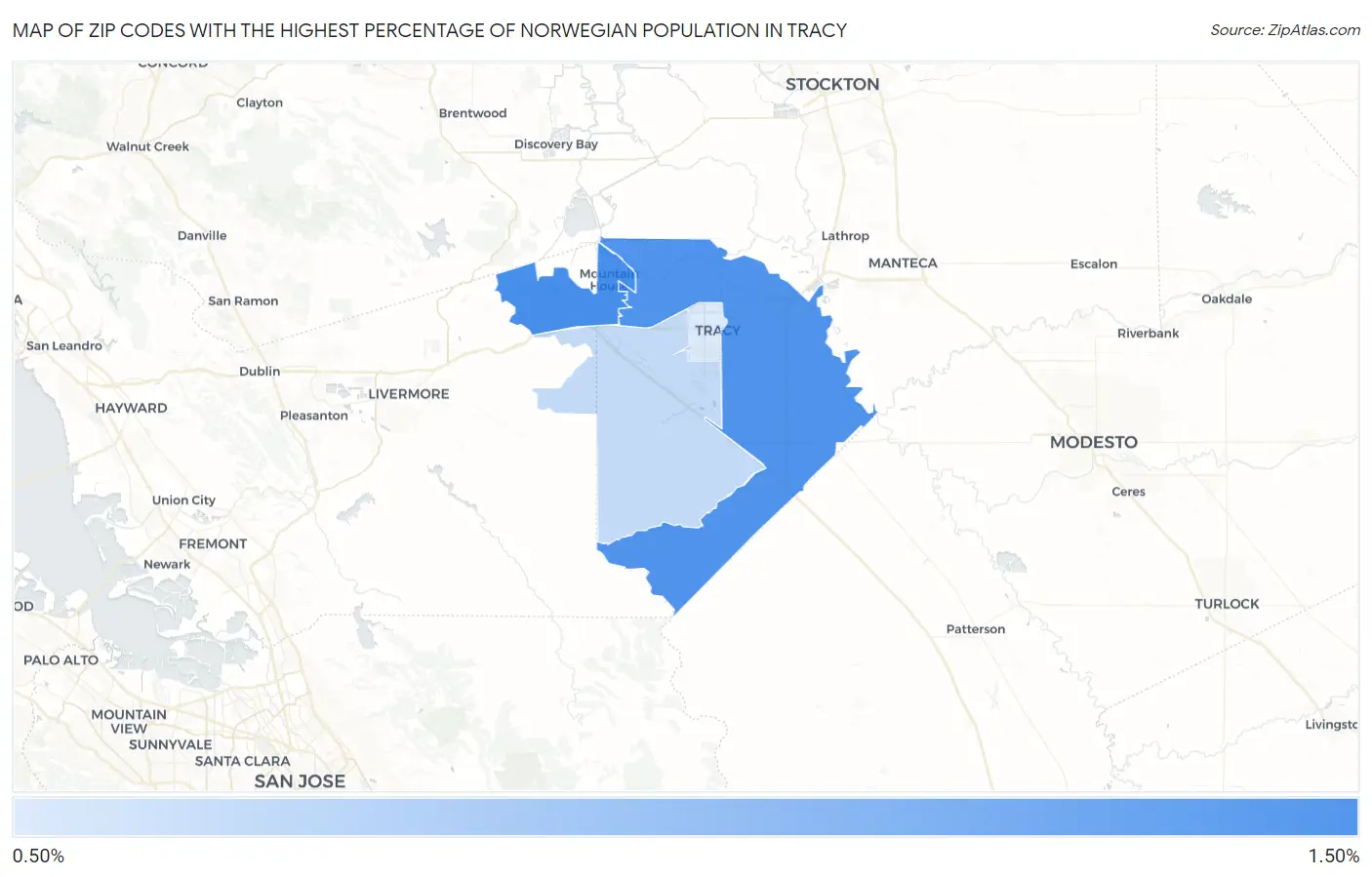Screen dimensions: 1372x877
Task: Click the Livingston label at map edge
Action: [x=1331, y=725]
